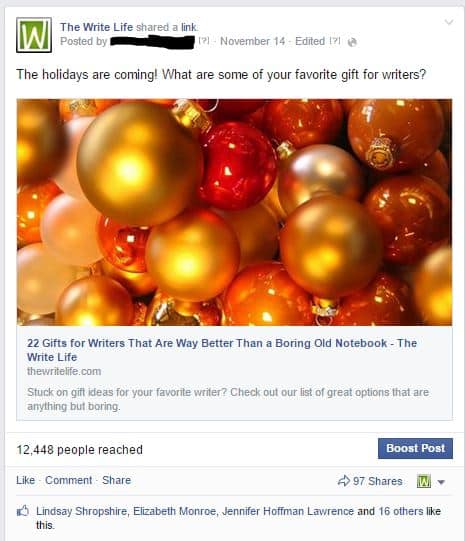
Task: Click the question mark help after poster name
Action: tap(204, 41)
